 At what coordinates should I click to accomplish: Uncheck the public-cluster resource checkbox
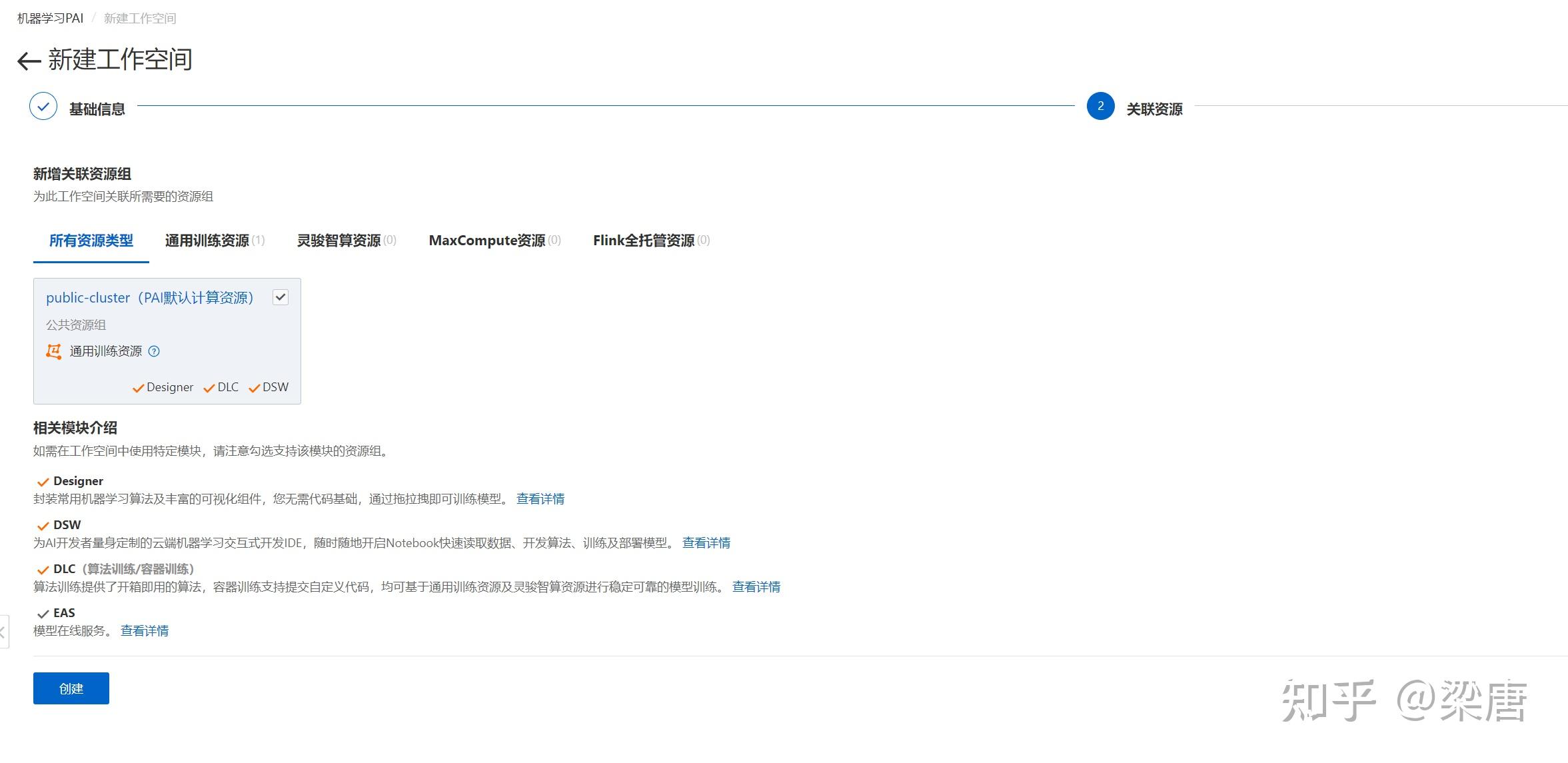pyautogui.click(x=281, y=297)
